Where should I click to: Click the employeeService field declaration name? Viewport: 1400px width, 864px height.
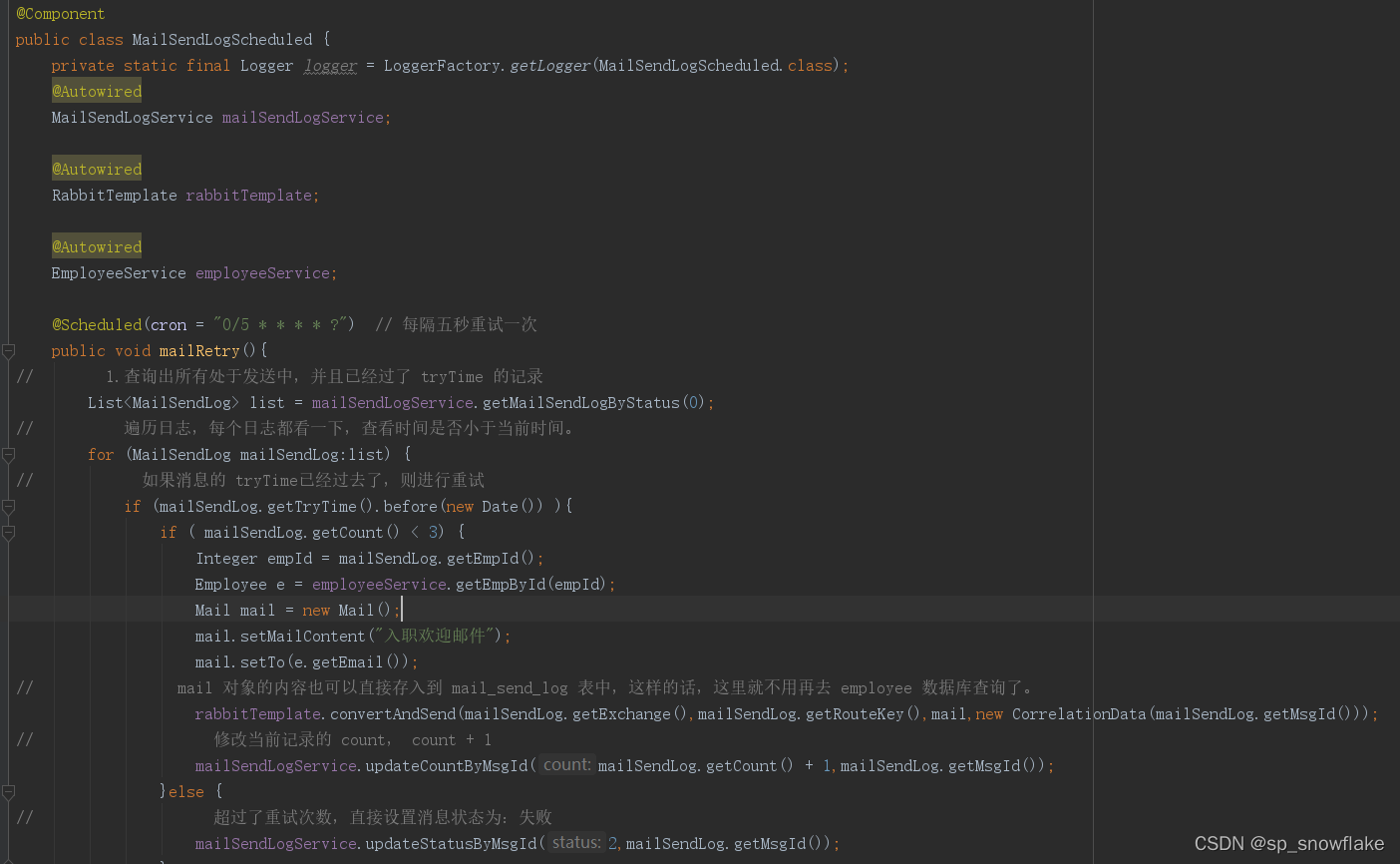(x=262, y=273)
